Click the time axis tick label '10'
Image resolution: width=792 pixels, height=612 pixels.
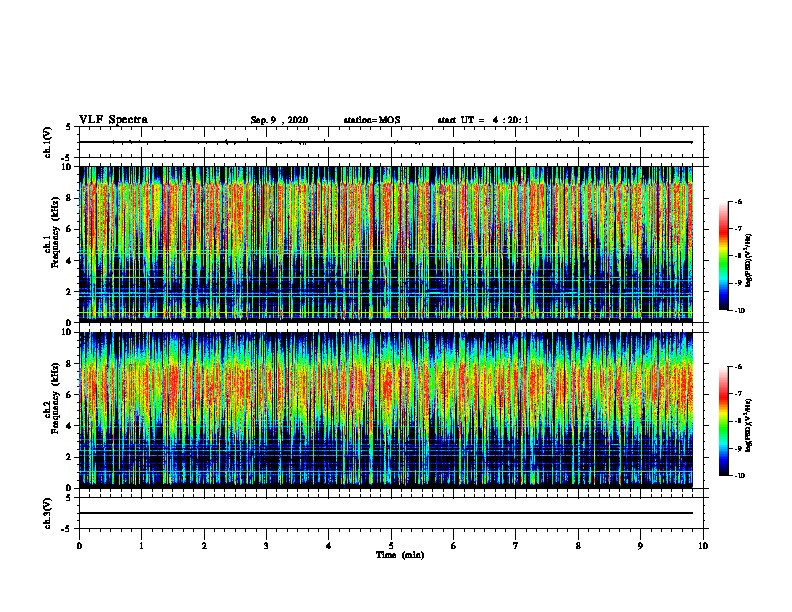tap(703, 545)
